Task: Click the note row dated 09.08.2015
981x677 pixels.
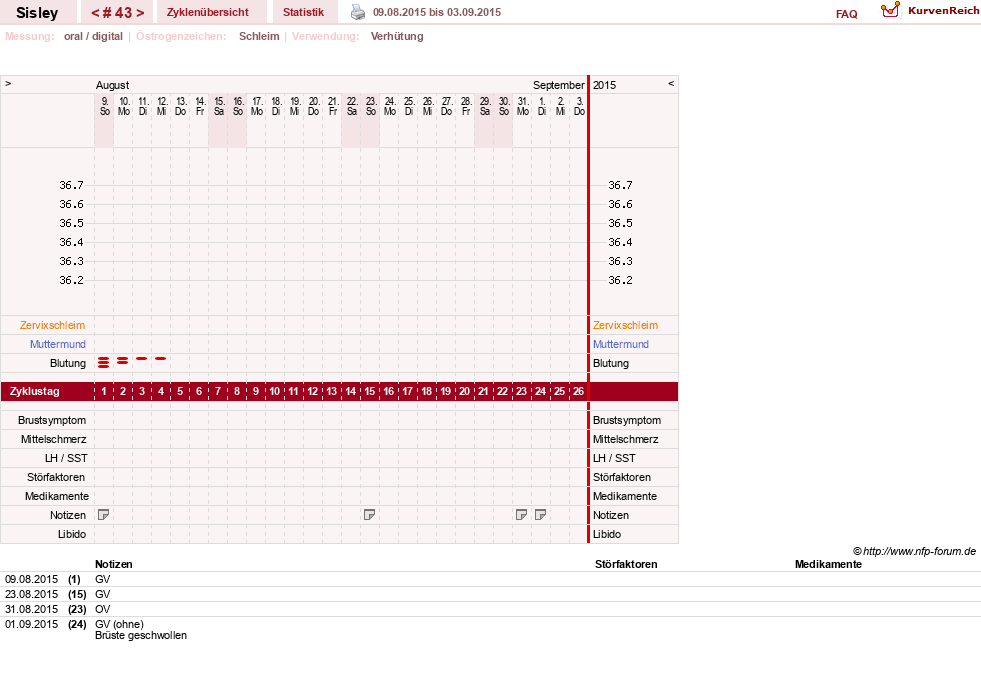Action: (490, 579)
